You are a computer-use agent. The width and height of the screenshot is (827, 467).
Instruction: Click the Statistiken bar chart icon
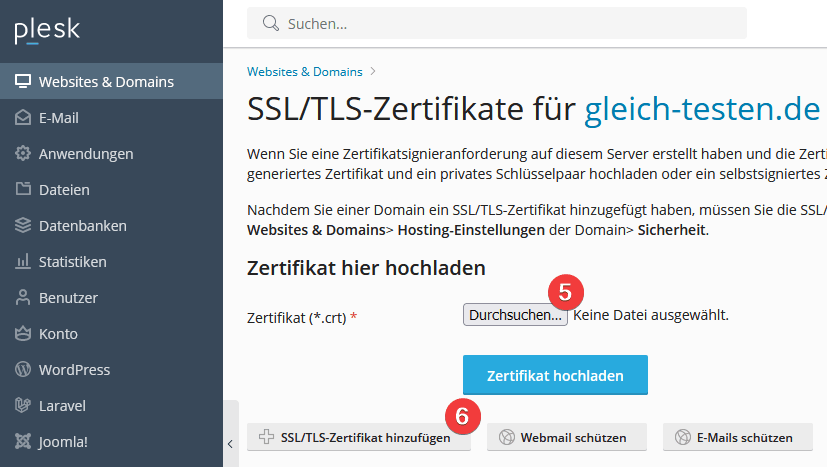(23, 261)
